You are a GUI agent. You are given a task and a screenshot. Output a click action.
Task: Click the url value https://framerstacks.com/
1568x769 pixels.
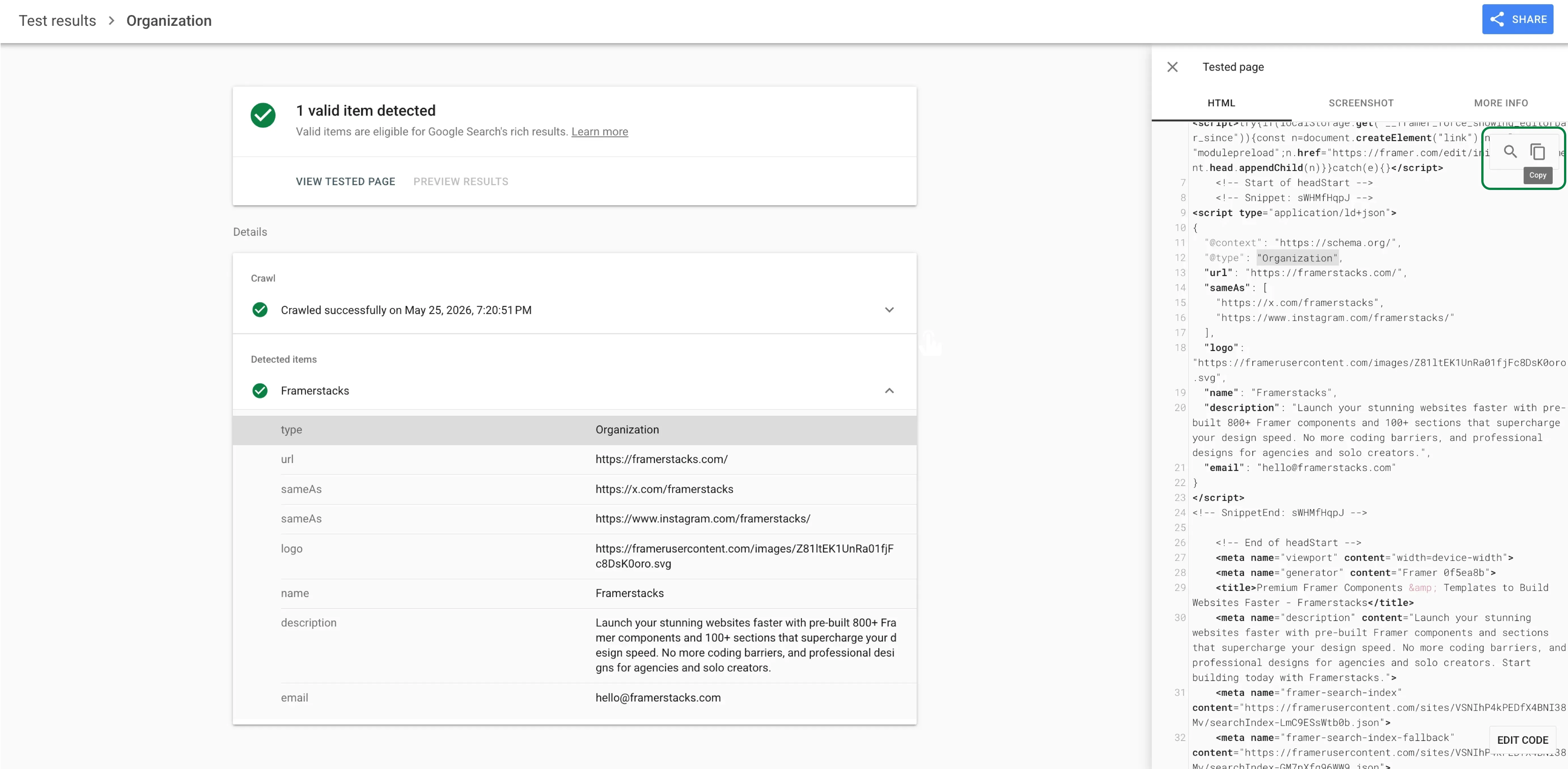pos(662,459)
